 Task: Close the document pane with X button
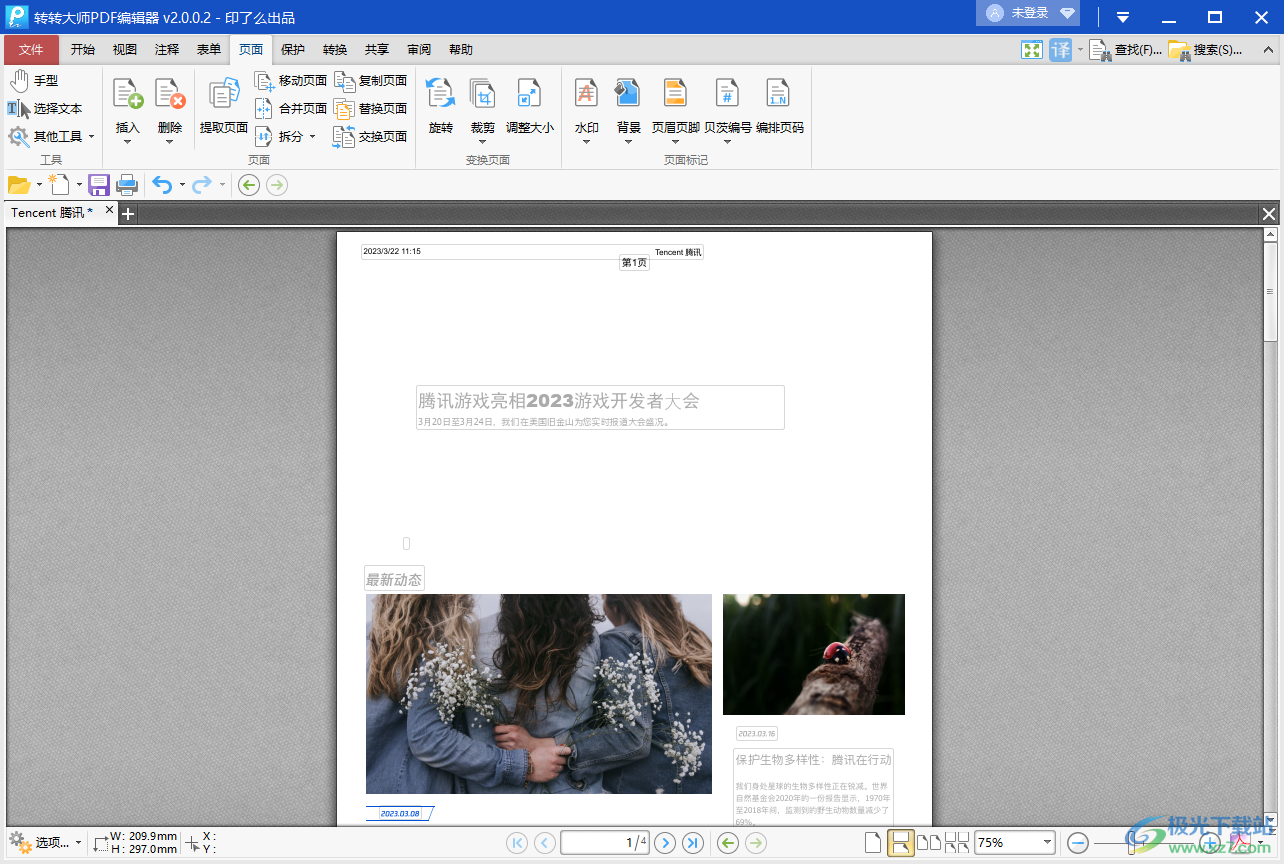coord(1269,213)
